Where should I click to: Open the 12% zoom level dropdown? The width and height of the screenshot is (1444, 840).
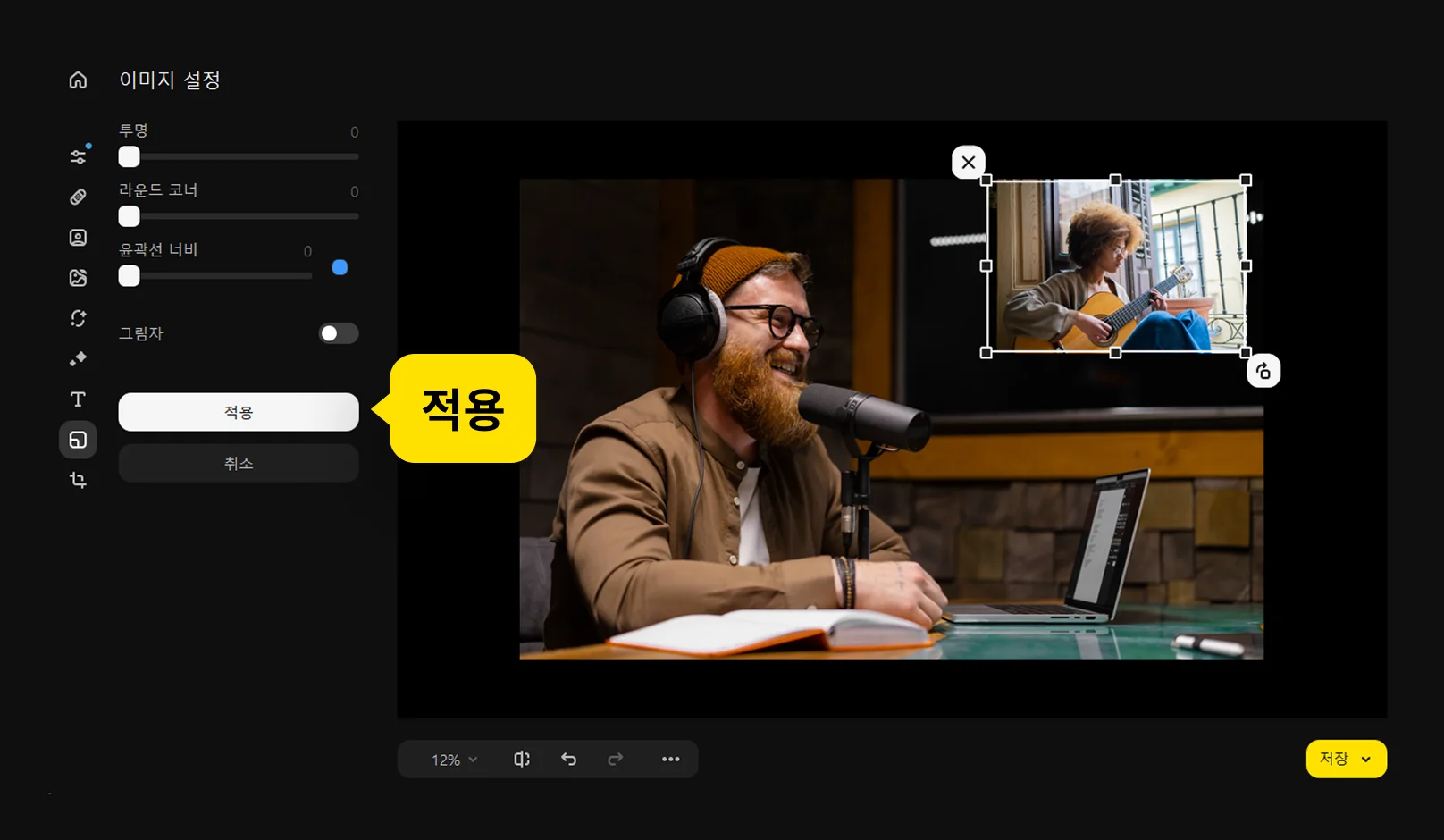pyautogui.click(x=454, y=760)
